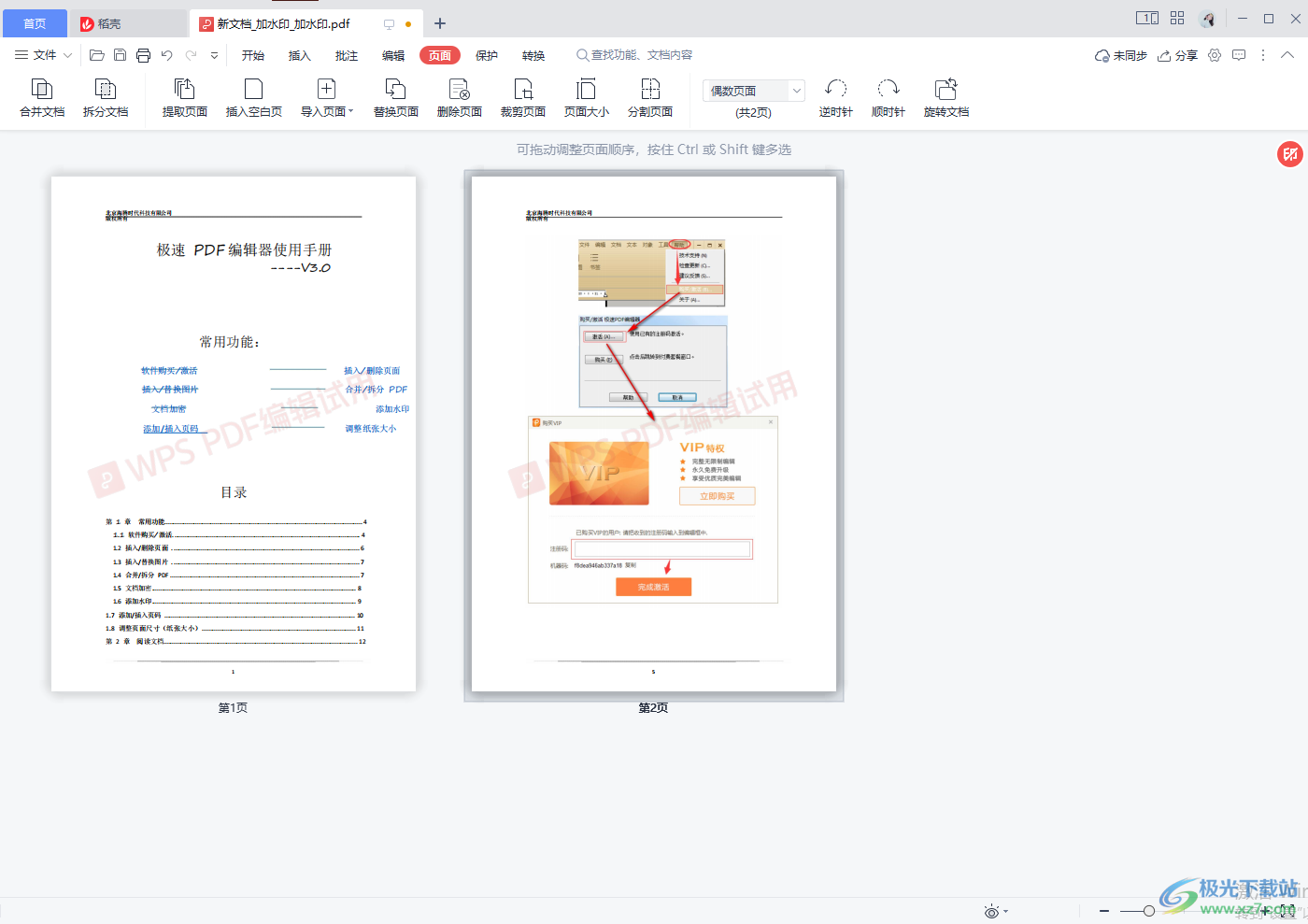
Task: Click the undo arrow icon
Action: [167, 55]
